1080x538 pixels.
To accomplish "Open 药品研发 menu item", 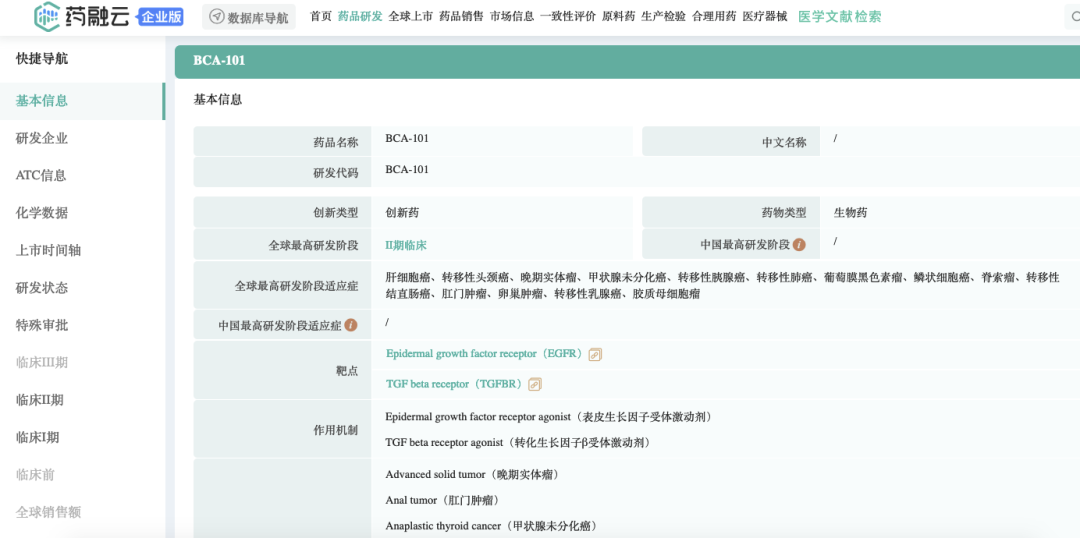I will 360,17.
